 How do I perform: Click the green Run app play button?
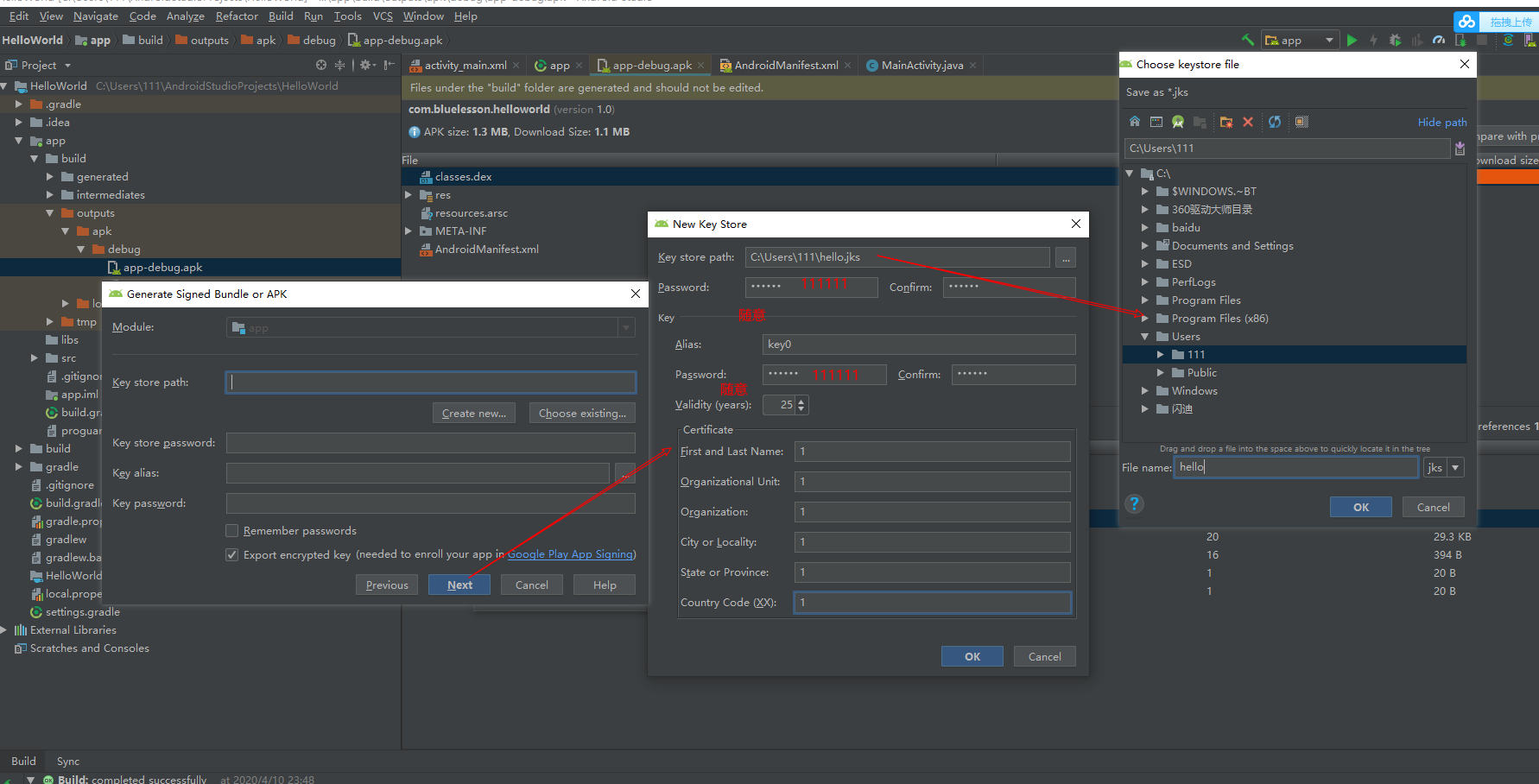pyautogui.click(x=1352, y=40)
